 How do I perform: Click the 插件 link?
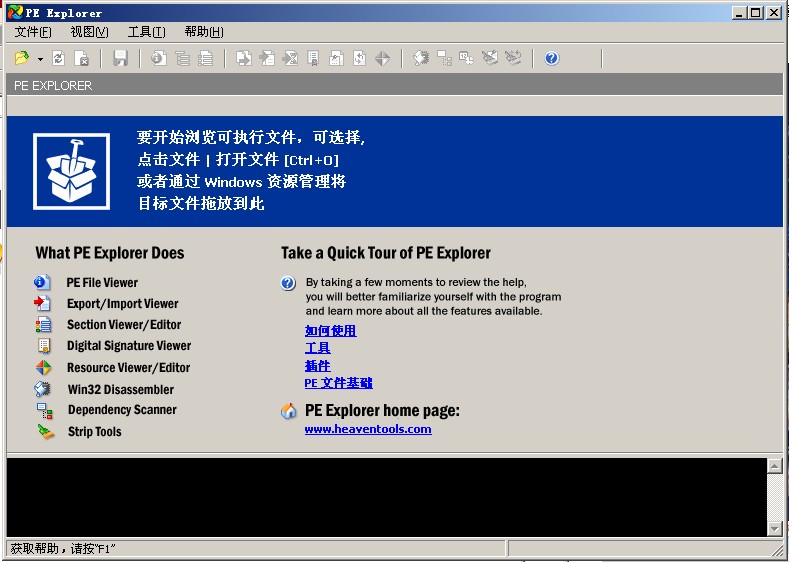(317, 366)
